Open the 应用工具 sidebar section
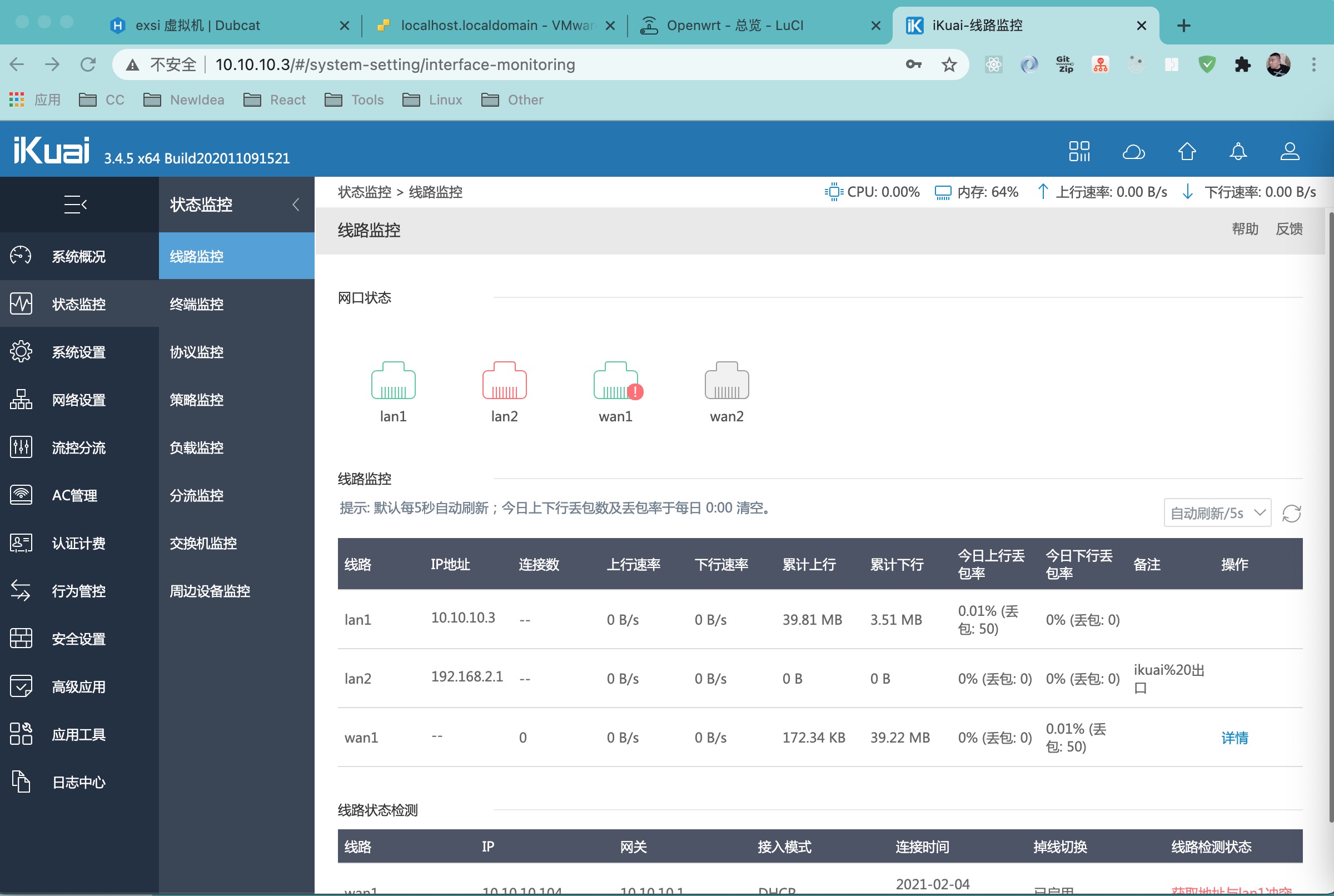 click(79, 735)
